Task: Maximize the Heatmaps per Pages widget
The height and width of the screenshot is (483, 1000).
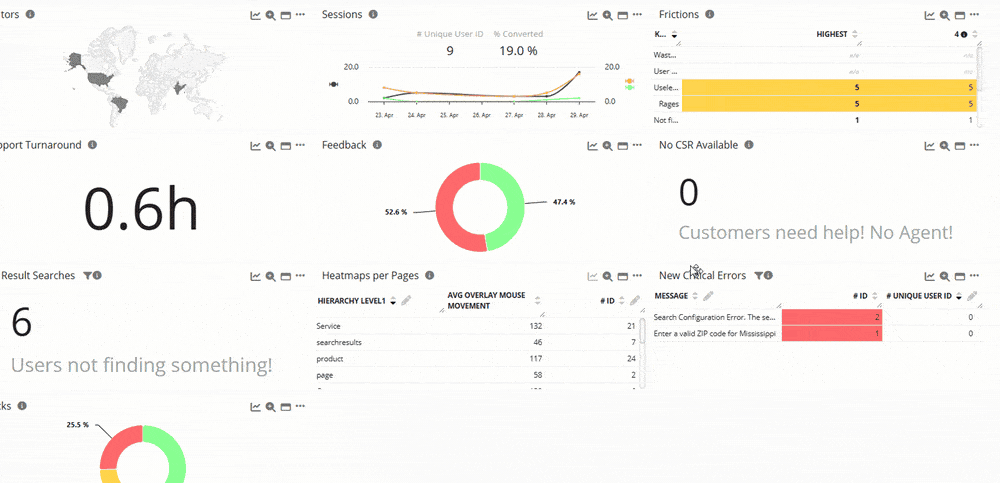Action: (623, 276)
